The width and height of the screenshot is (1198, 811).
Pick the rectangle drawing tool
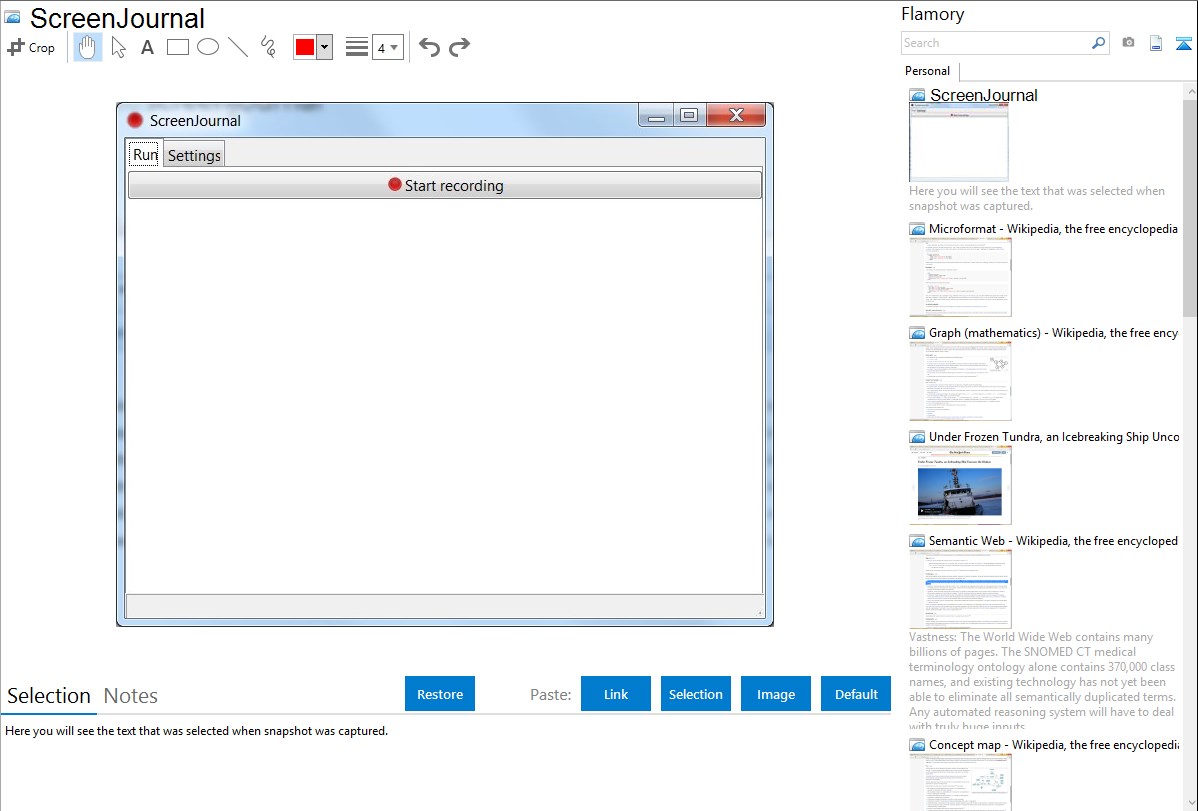pos(177,47)
